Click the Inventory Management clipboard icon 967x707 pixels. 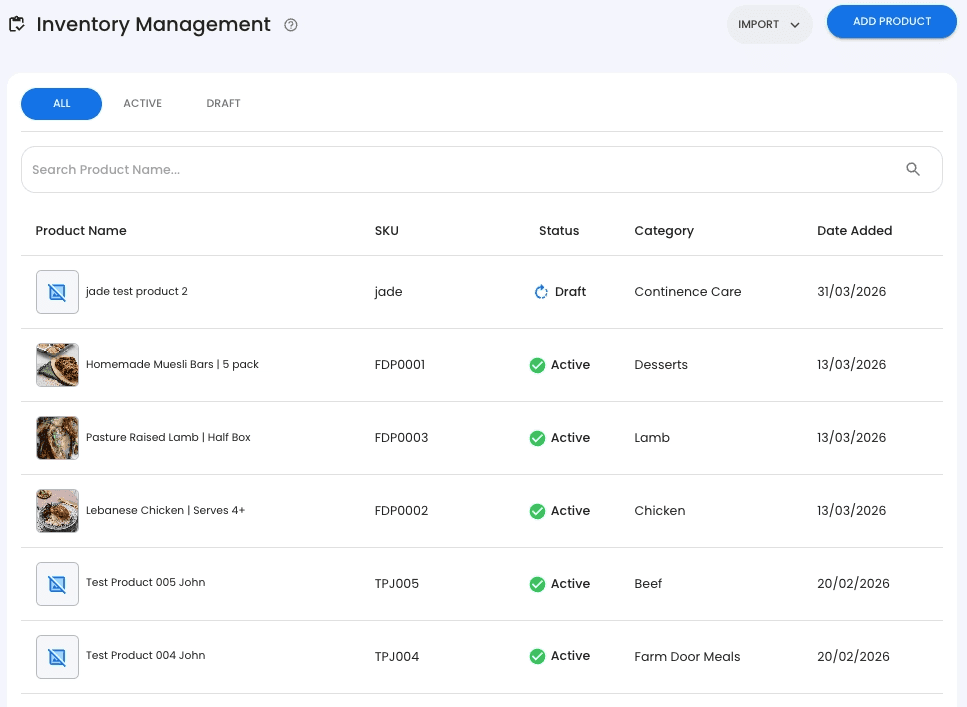tap(17, 24)
